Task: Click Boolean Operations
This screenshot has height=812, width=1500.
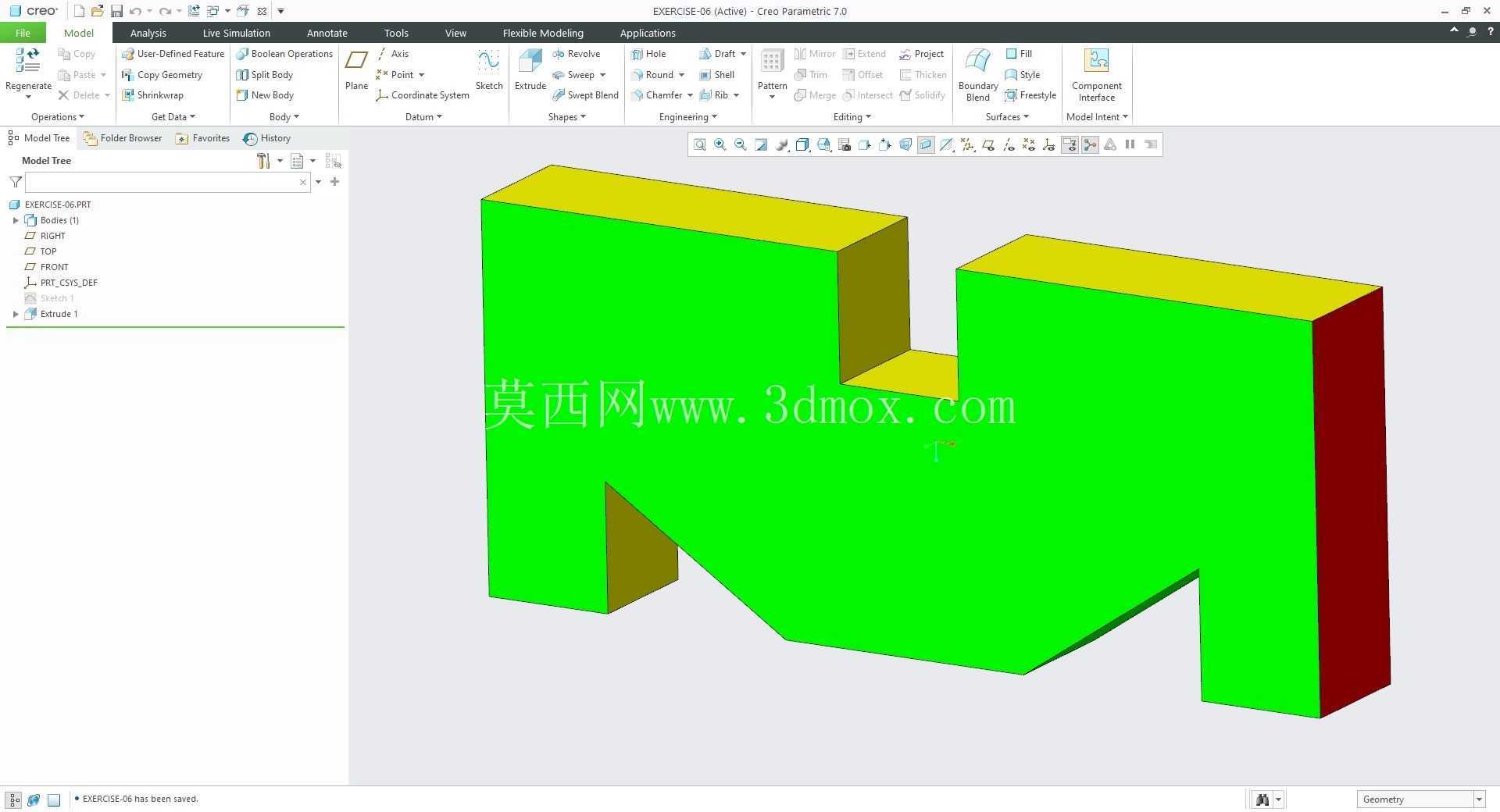Action: click(x=284, y=54)
